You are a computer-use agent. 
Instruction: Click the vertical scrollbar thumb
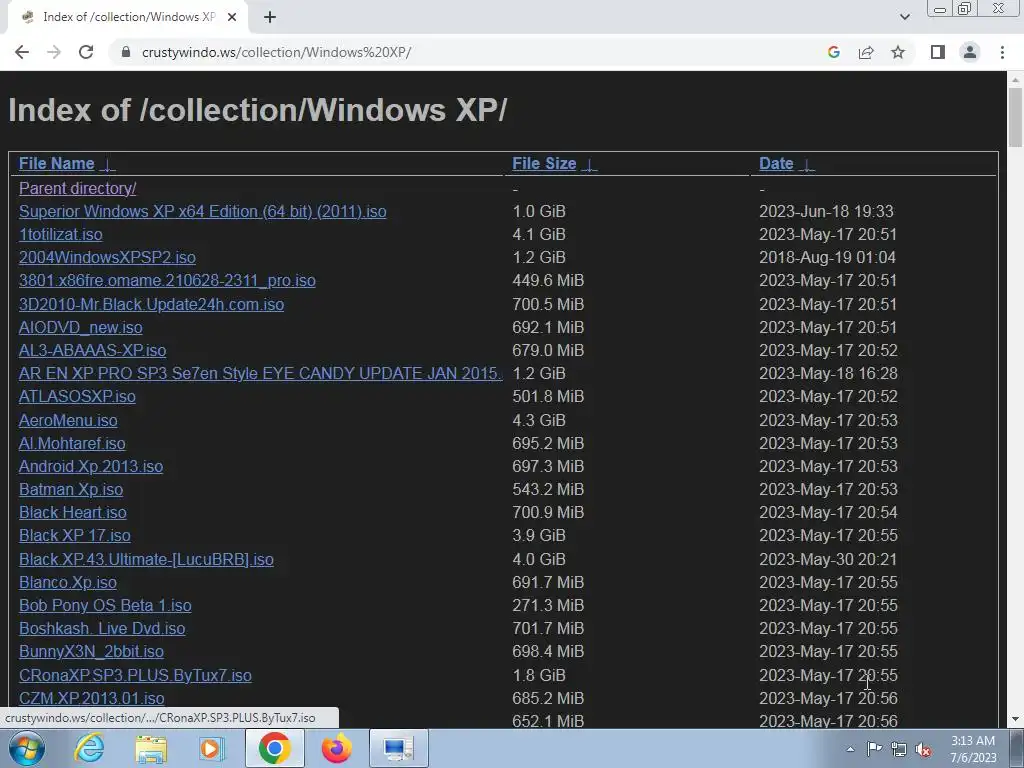coord(1015,118)
